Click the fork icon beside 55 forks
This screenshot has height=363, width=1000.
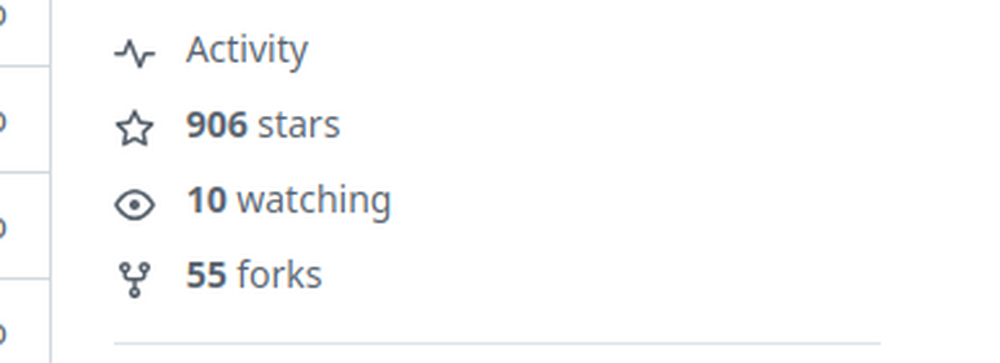(x=135, y=279)
